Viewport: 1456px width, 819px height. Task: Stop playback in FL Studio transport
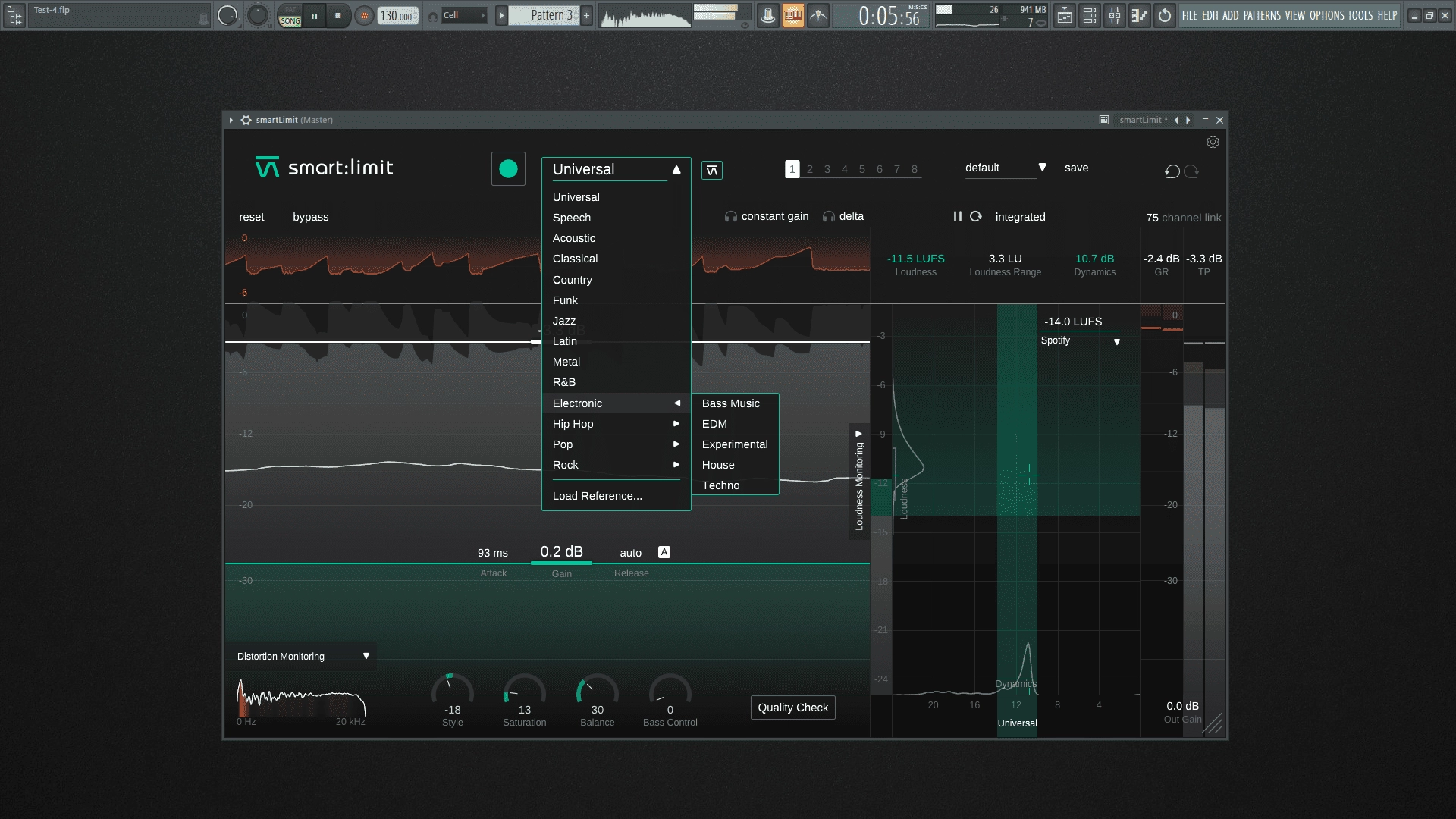tap(337, 15)
